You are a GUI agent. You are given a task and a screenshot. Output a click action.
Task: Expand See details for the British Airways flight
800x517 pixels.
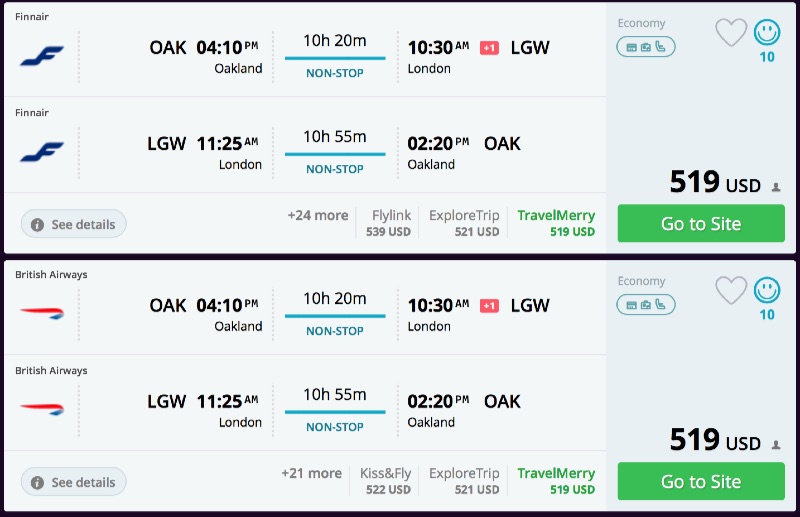click(x=74, y=482)
